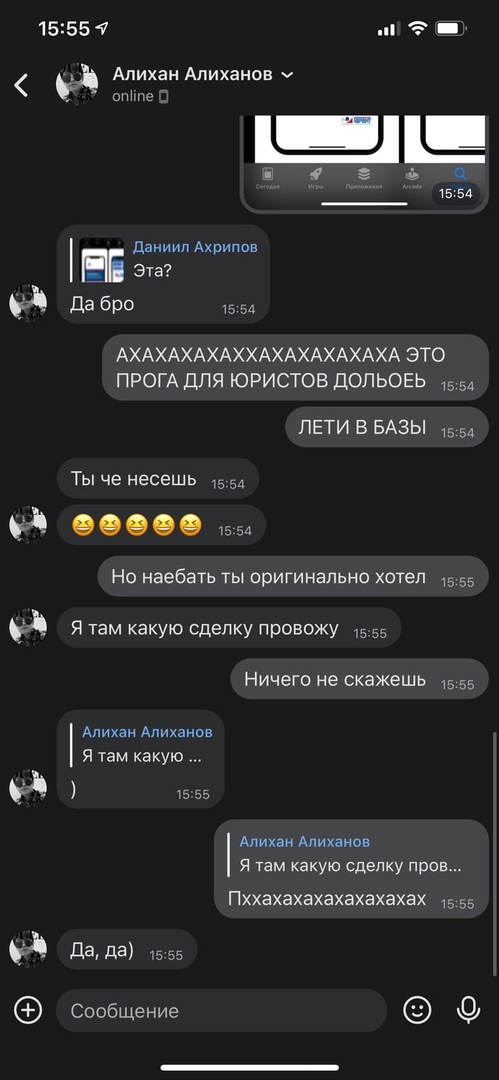Tap the quoted "Я там какую ..." snippet
The height and width of the screenshot is (1080, 499).
pyautogui.click(x=141, y=744)
